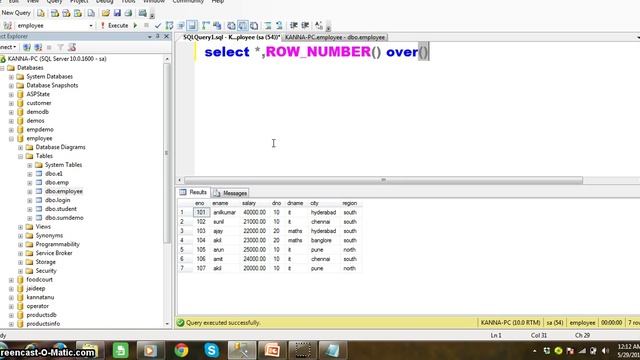Toggle IntelliSense Enabled button
The width and height of the screenshot is (640, 360).
coord(192,25)
